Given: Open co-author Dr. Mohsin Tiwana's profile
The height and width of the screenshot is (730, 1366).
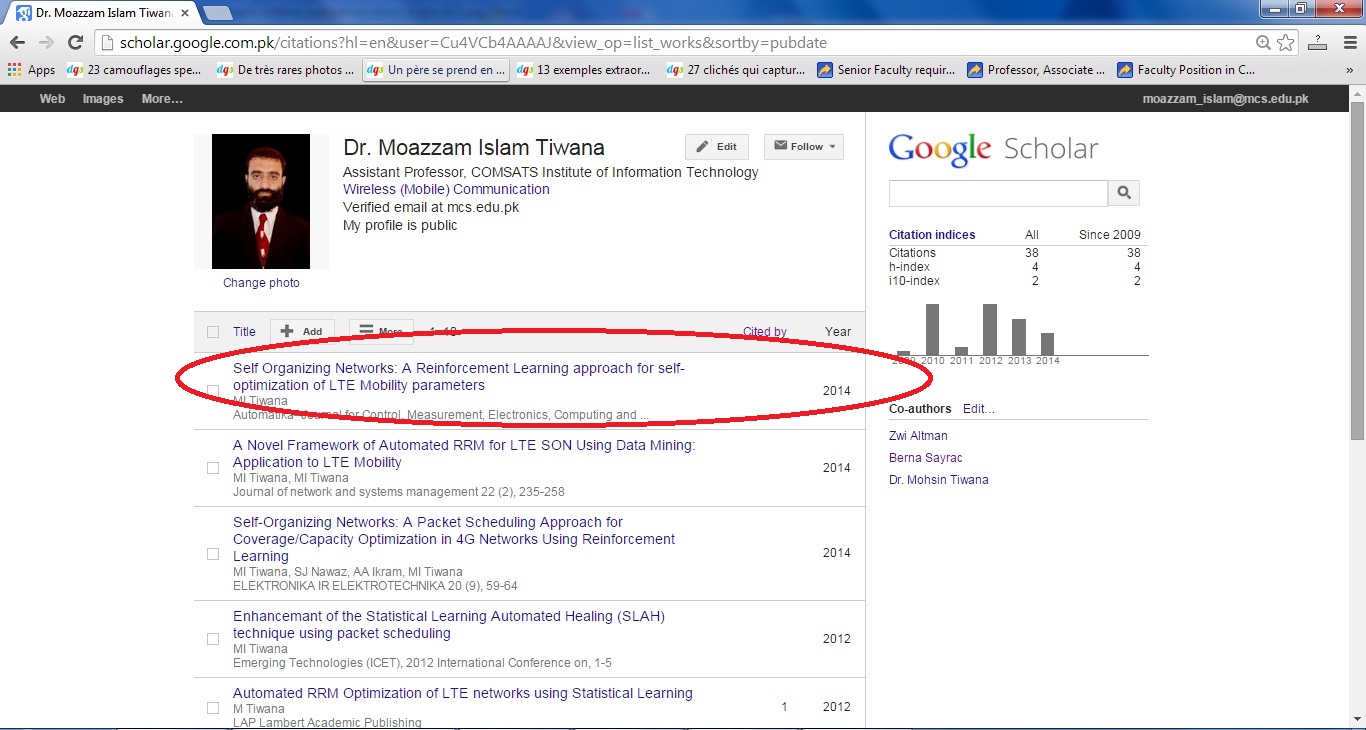Looking at the screenshot, I should coord(938,480).
